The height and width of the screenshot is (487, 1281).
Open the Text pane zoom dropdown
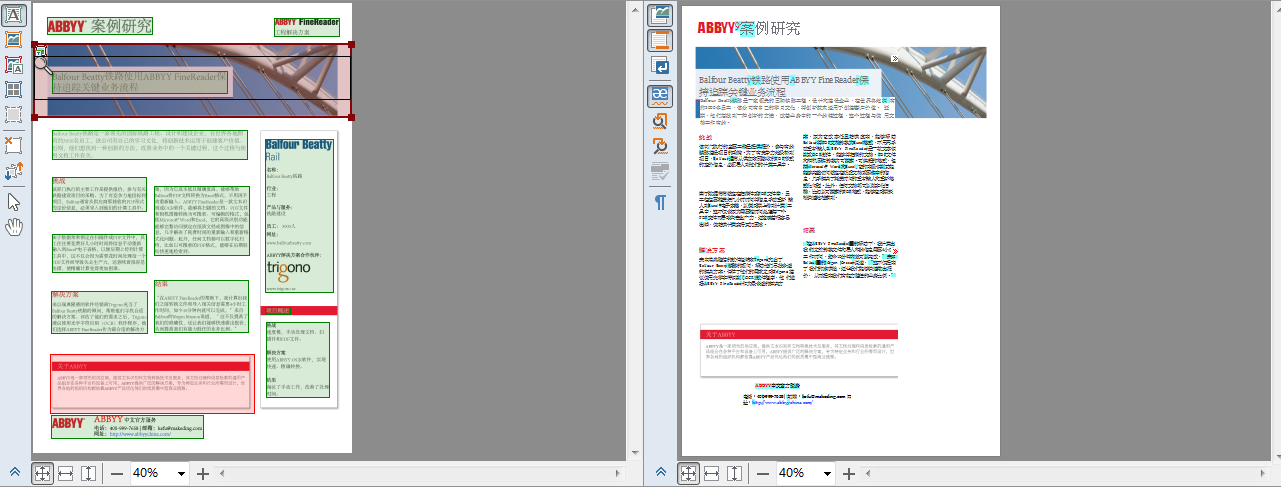(x=828, y=473)
